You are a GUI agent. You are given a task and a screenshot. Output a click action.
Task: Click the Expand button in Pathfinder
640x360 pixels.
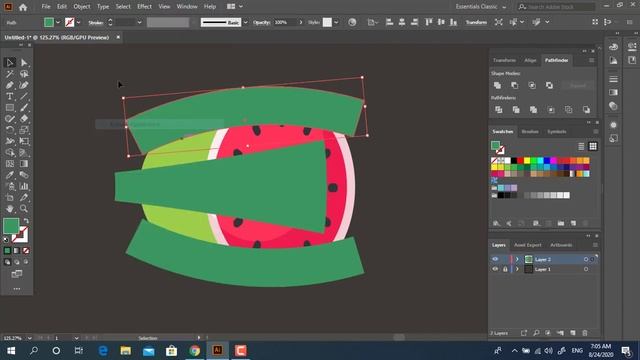(x=578, y=85)
